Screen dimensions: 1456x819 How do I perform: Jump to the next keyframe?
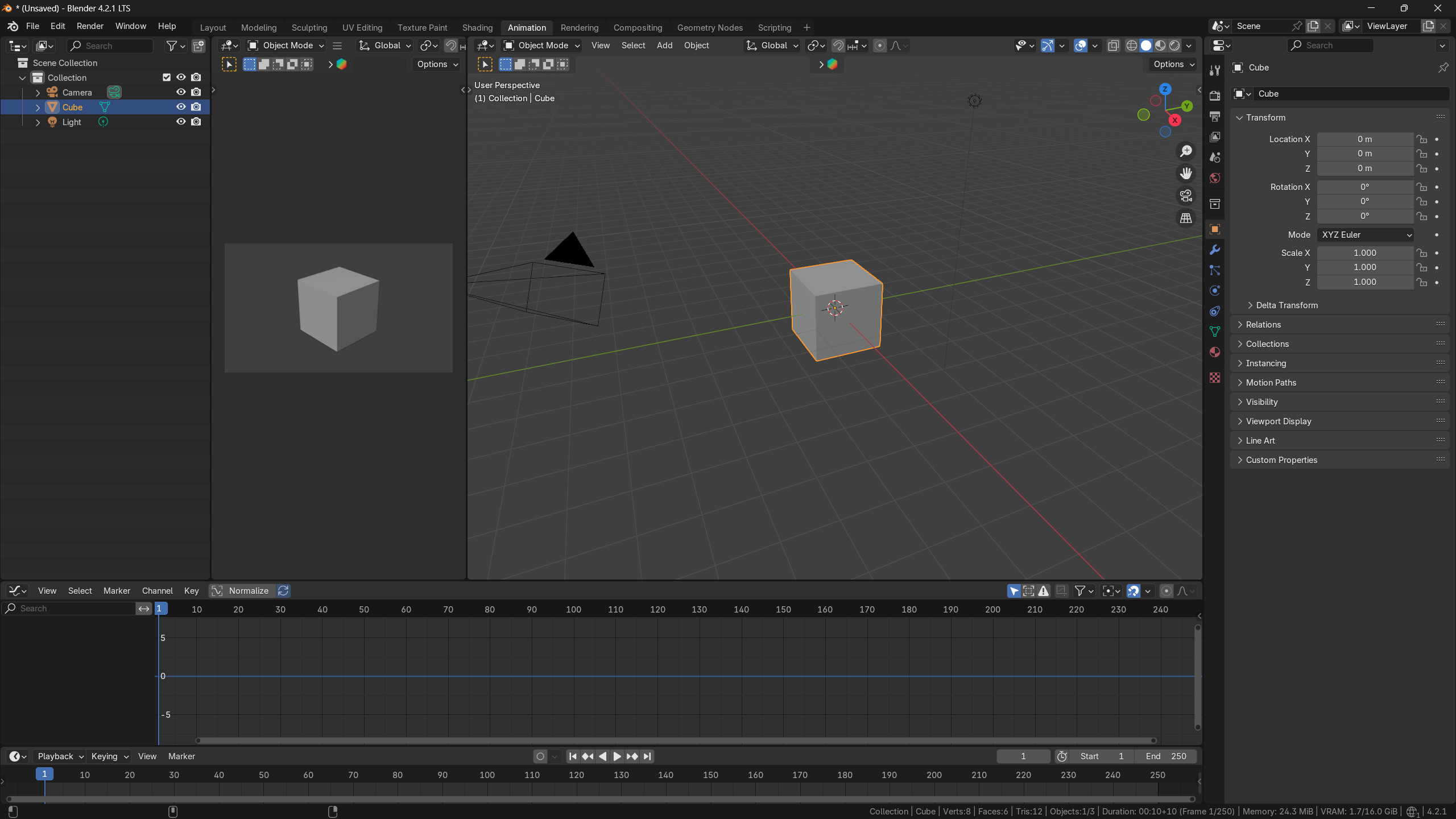tap(632, 756)
